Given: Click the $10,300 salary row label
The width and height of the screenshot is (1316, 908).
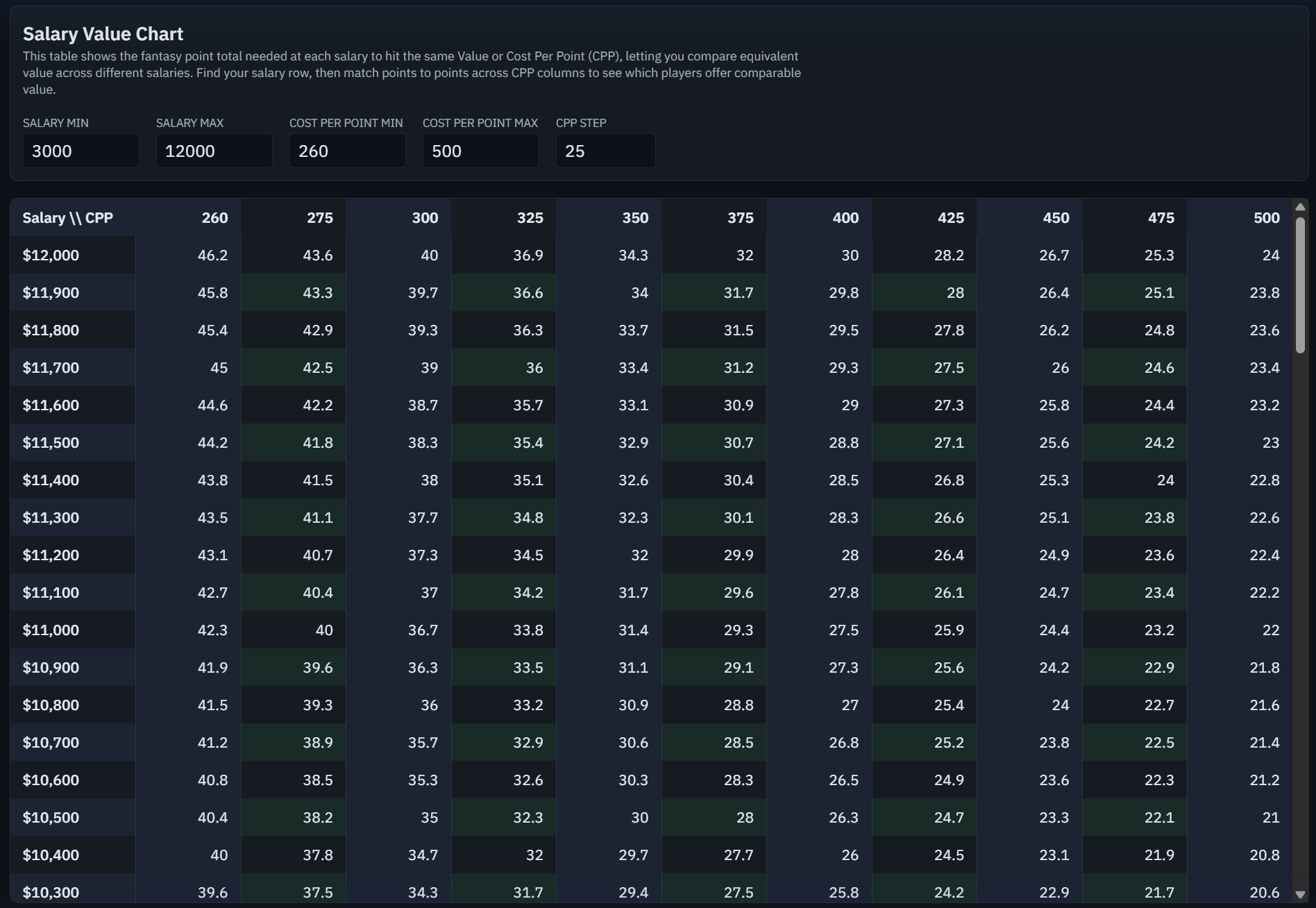Looking at the screenshot, I should pyautogui.click(x=73, y=889).
